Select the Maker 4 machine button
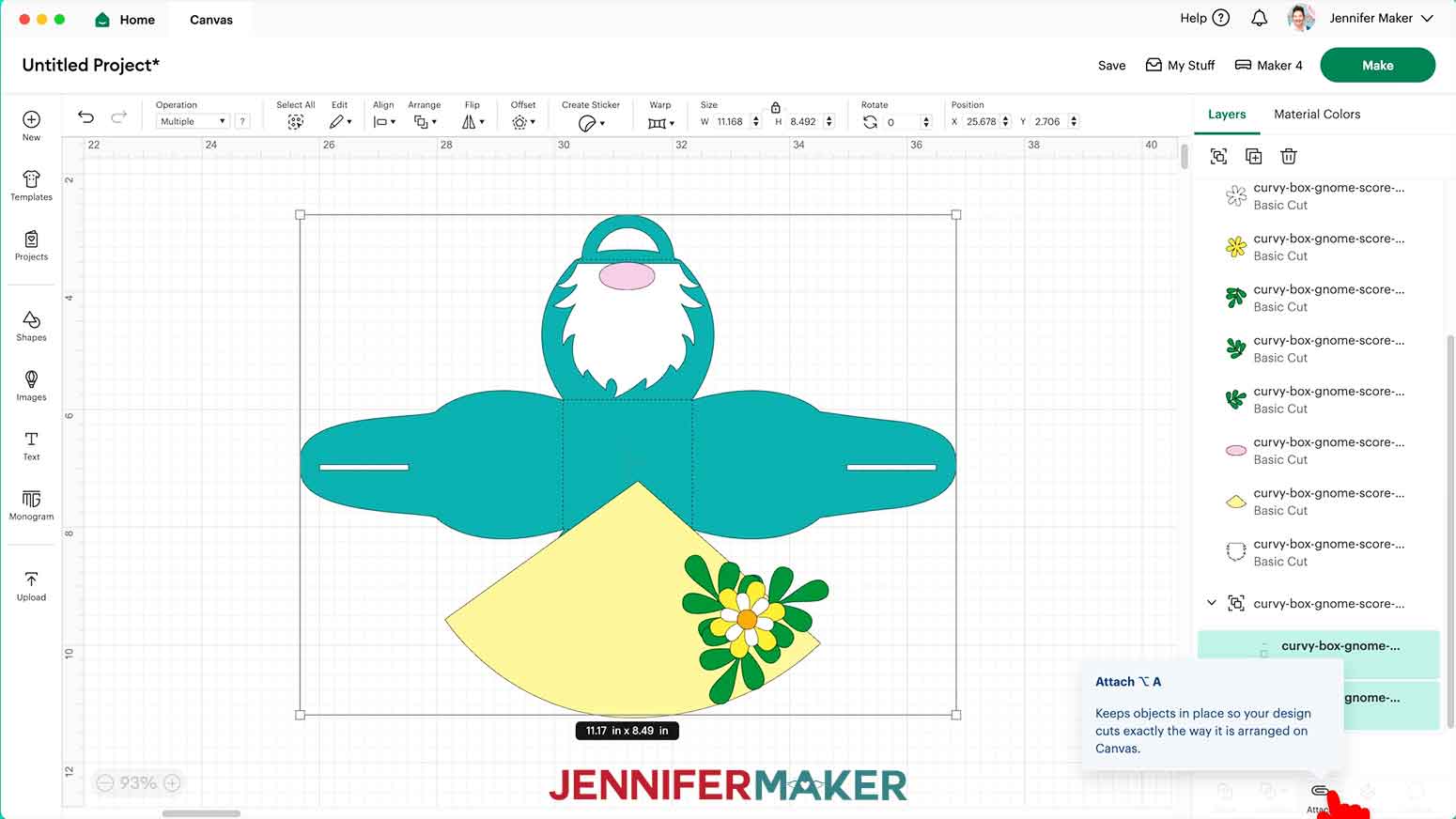 pyautogui.click(x=1268, y=66)
